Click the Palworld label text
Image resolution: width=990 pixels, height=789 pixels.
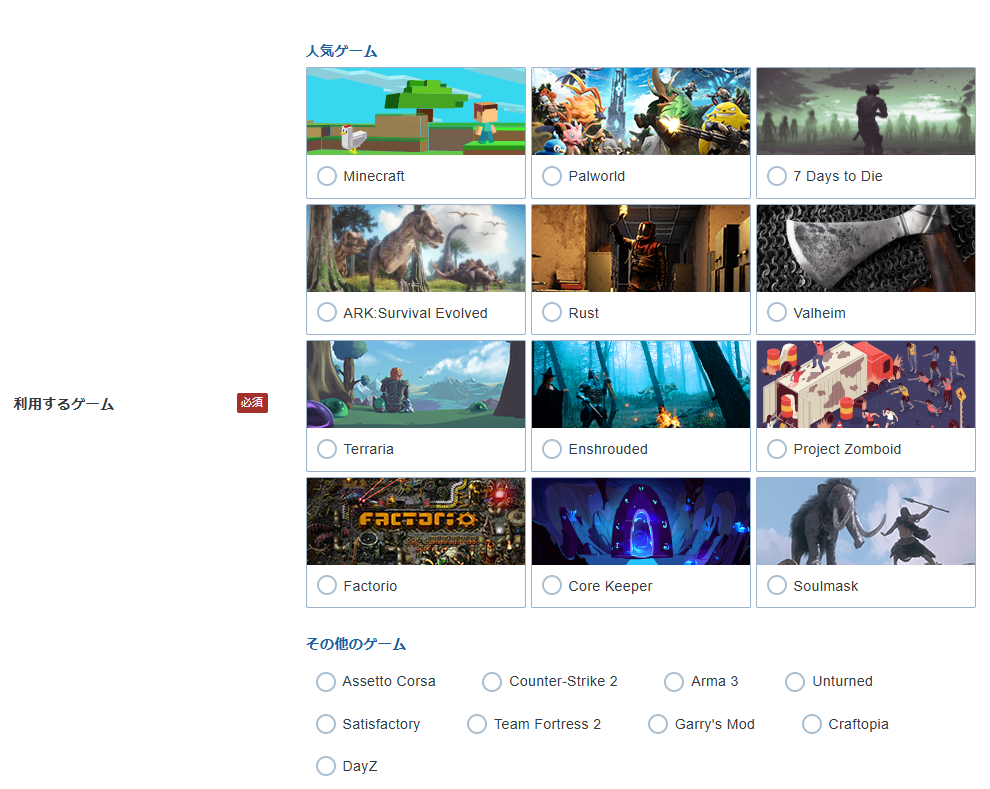click(x=597, y=176)
